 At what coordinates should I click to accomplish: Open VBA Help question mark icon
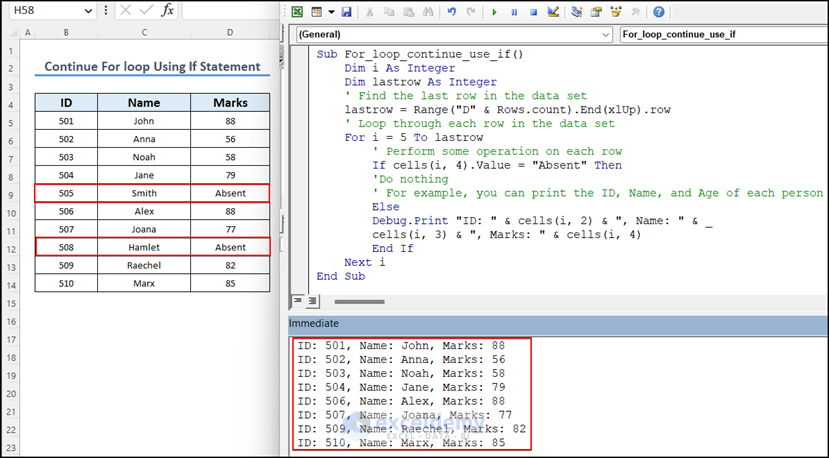click(658, 12)
